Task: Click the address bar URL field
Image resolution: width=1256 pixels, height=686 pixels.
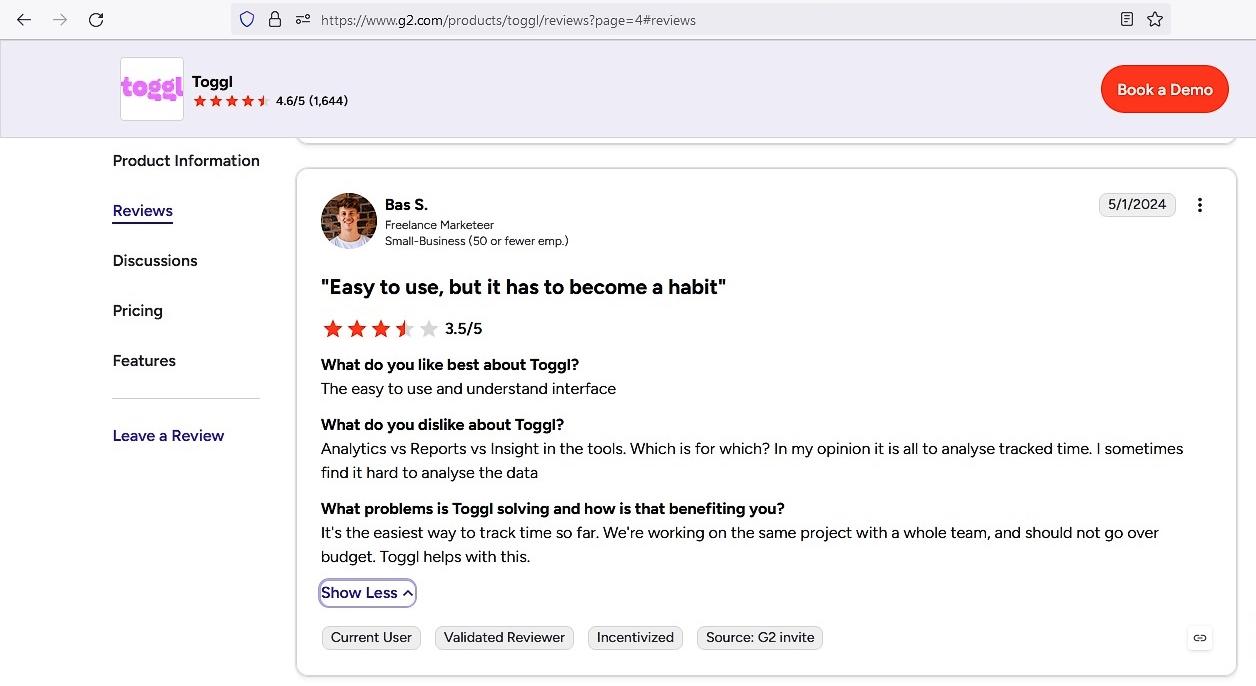Action: [x=700, y=19]
